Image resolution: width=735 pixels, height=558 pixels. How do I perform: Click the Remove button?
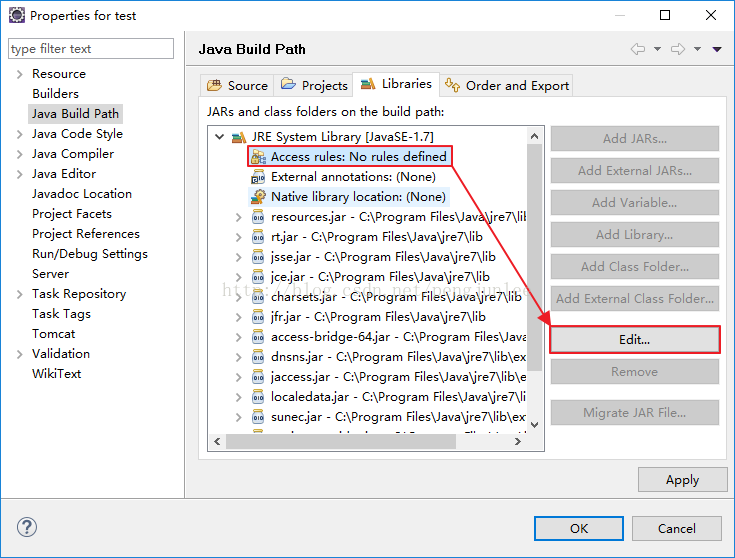pos(635,372)
